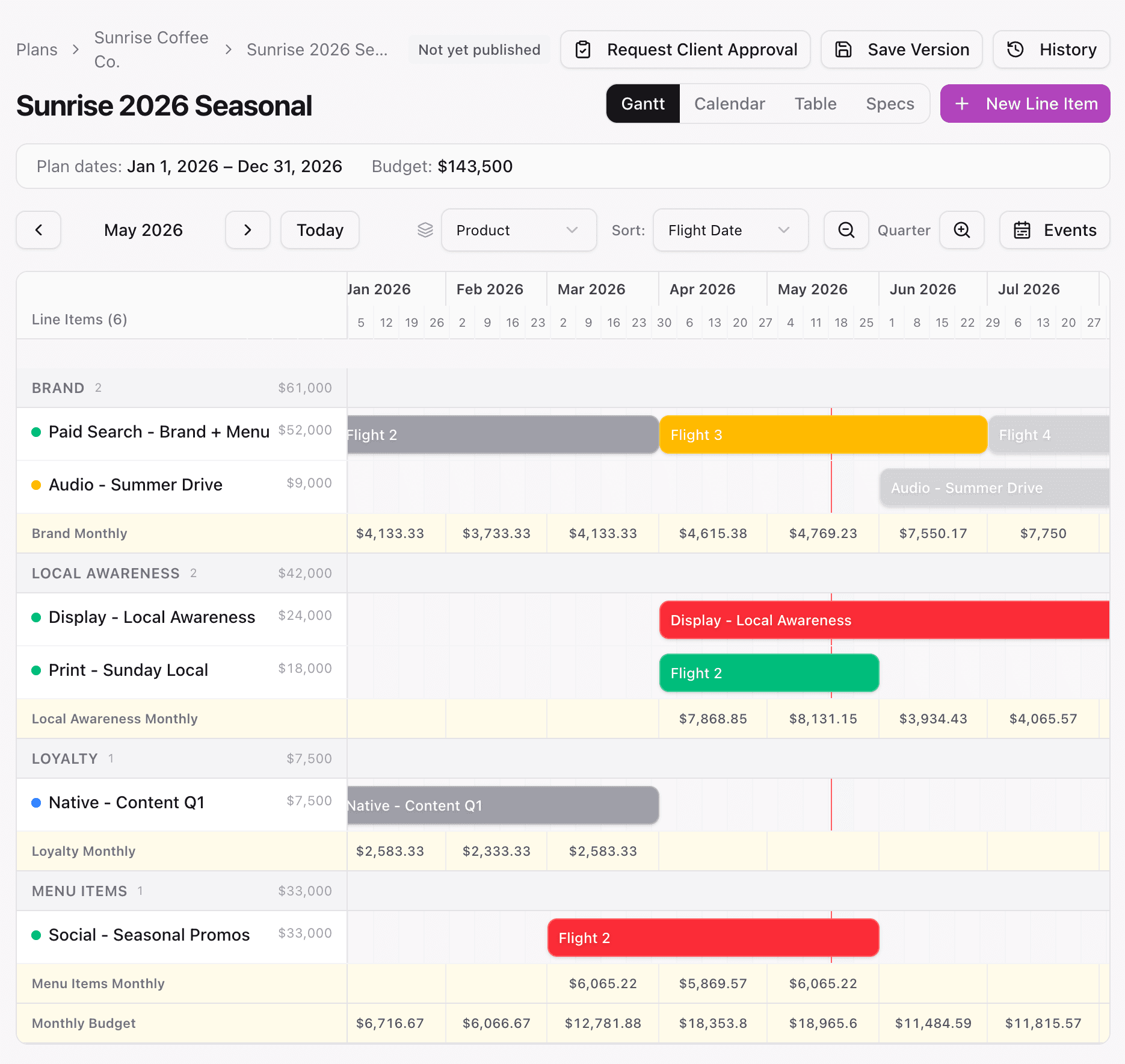1125x1064 pixels.
Task: Open Print - Sunday Local row
Action: (182, 672)
